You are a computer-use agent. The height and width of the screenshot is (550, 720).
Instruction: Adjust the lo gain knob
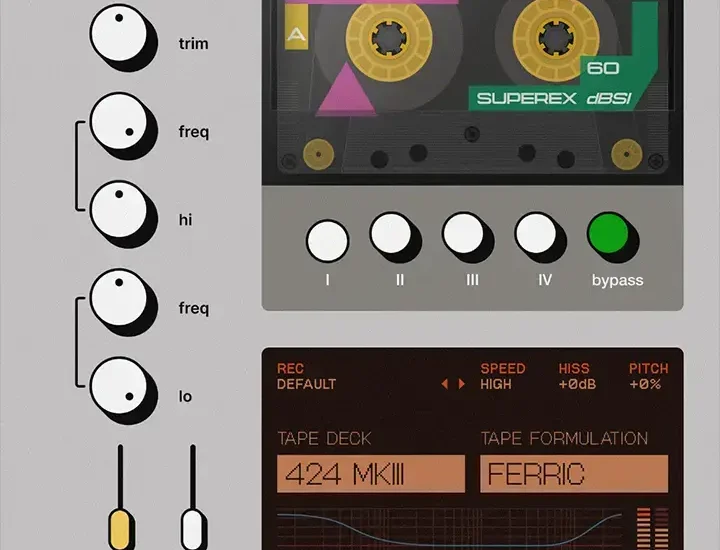point(119,386)
